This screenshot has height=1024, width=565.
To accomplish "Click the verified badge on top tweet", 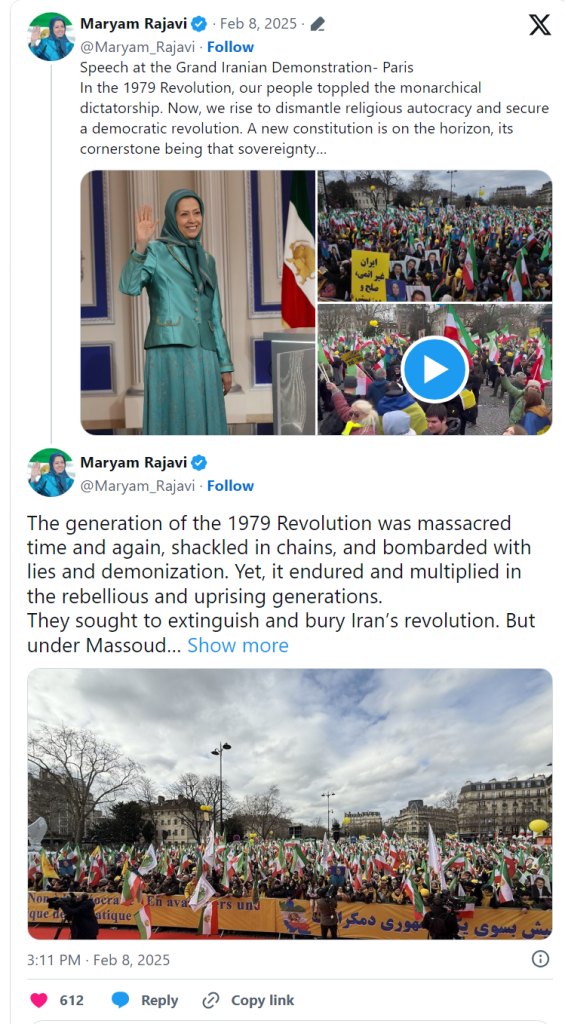I will (x=199, y=25).
